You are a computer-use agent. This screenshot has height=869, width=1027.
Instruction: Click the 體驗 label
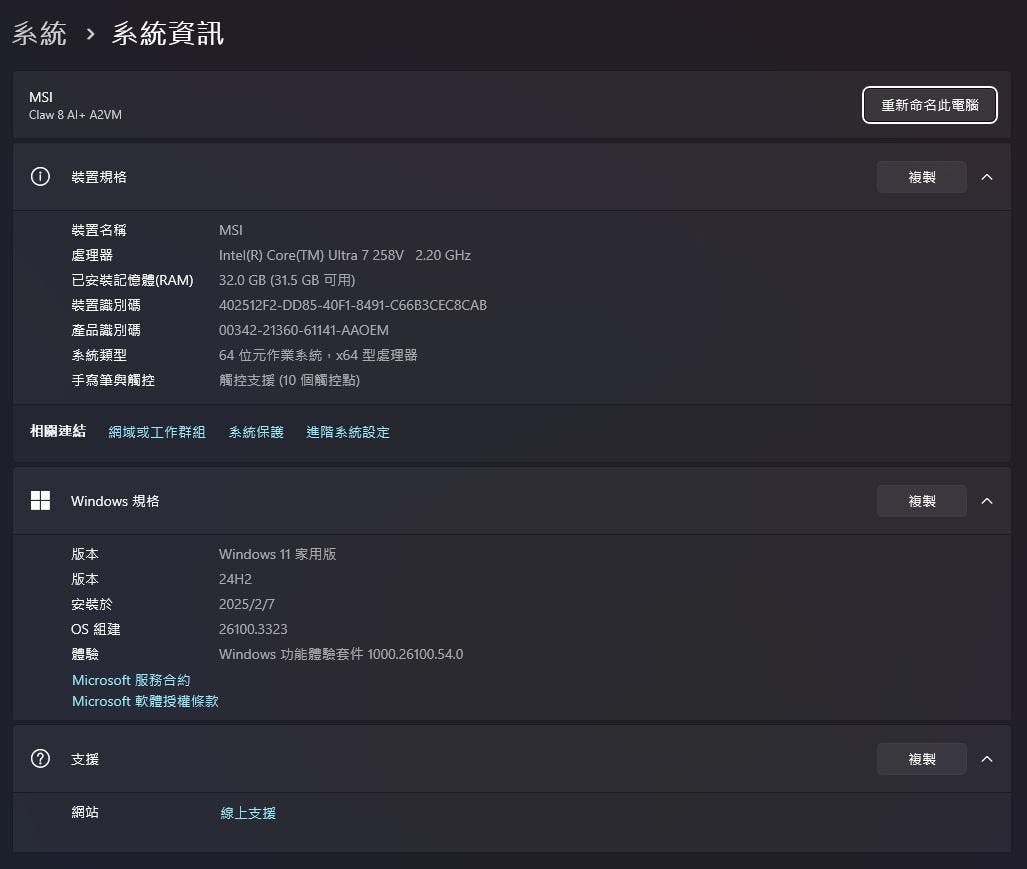coord(85,654)
